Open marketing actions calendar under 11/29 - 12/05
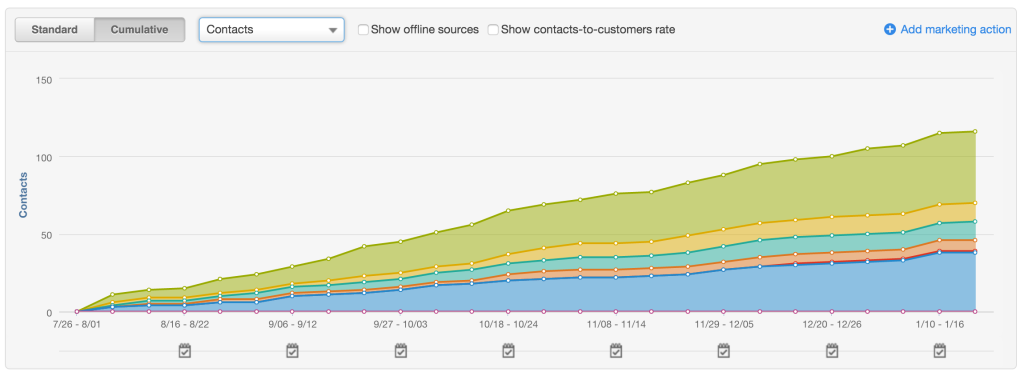The height and width of the screenshot is (376, 1024). pyautogui.click(x=724, y=351)
